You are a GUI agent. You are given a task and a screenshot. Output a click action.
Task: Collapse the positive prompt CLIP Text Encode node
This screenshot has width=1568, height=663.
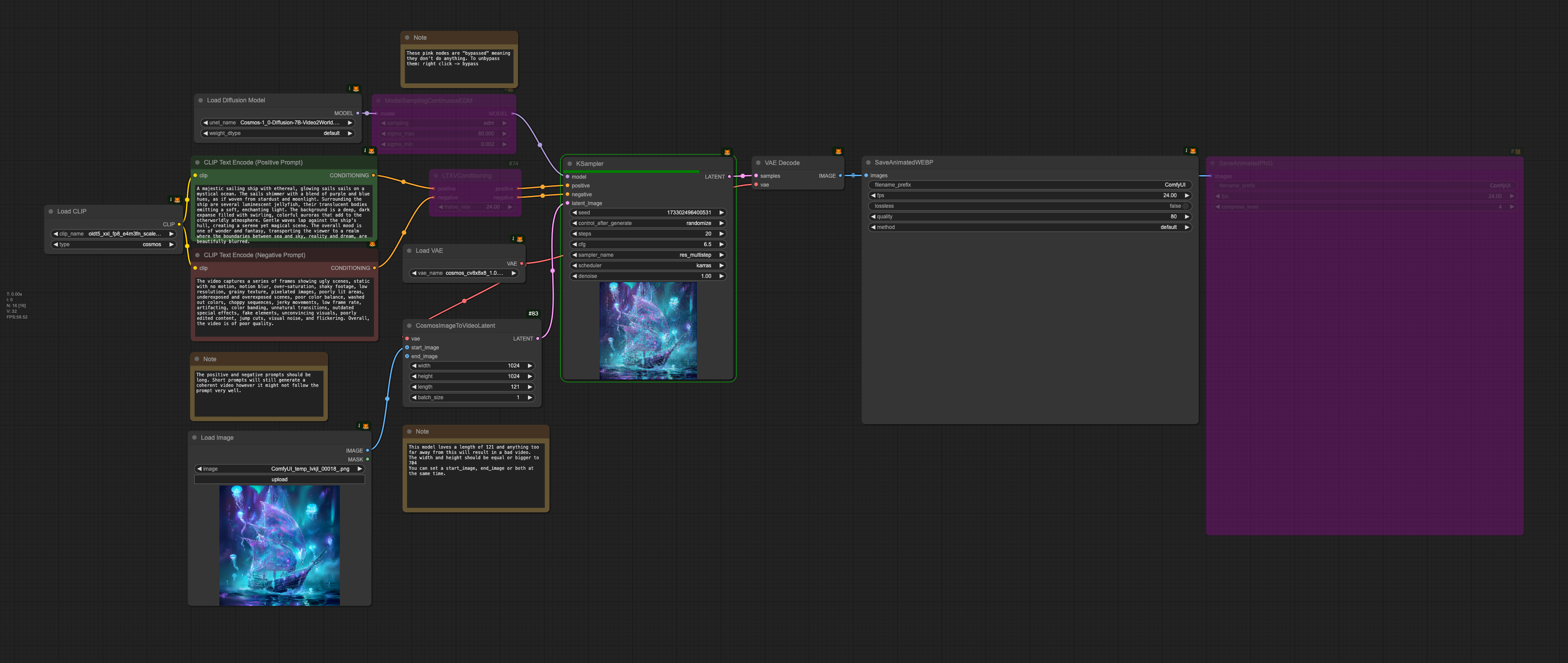click(197, 162)
